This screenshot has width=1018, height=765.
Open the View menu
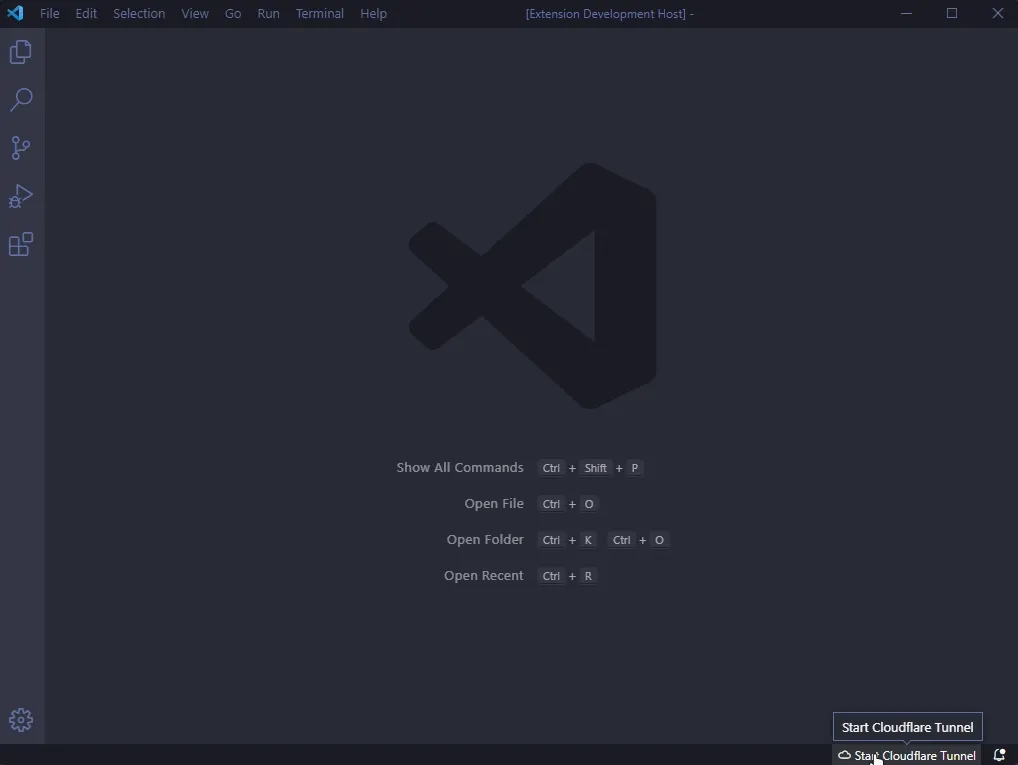point(194,13)
